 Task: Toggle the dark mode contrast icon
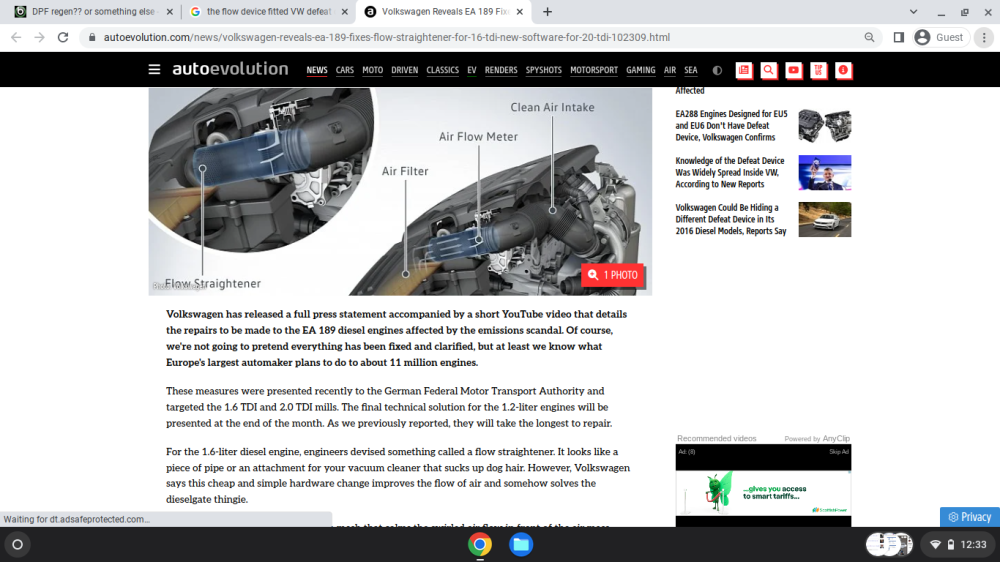(717, 70)
